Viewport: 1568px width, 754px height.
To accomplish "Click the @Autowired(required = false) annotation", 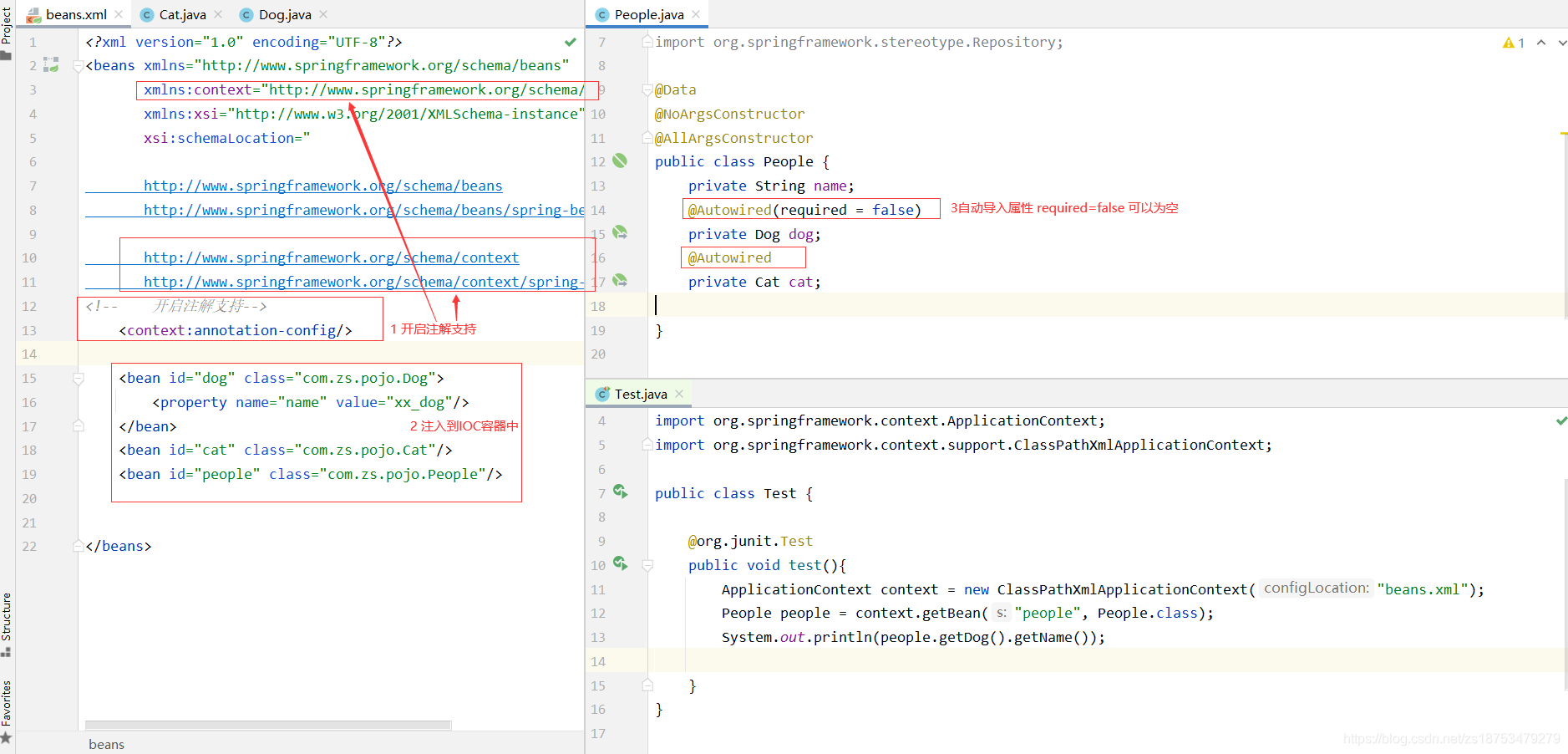I will pyautogui.click(x=804, y=210).
